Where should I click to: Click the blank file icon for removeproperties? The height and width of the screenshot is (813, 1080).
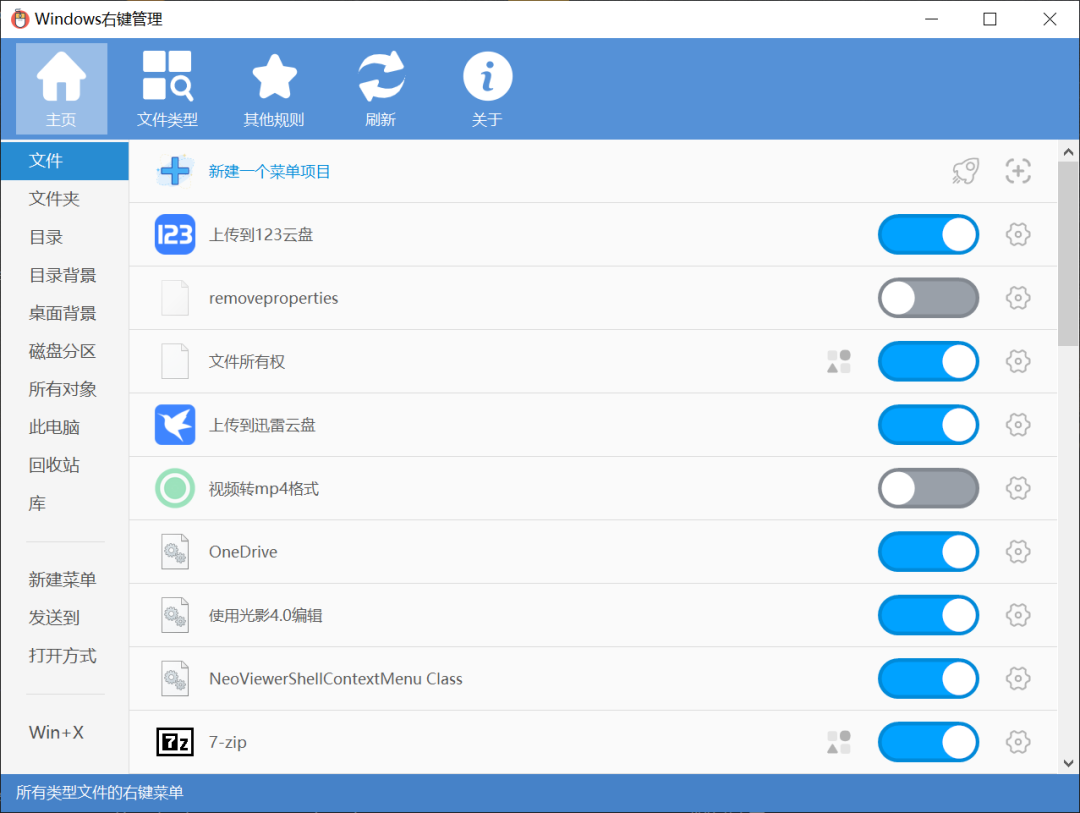(x=175, y=298)
